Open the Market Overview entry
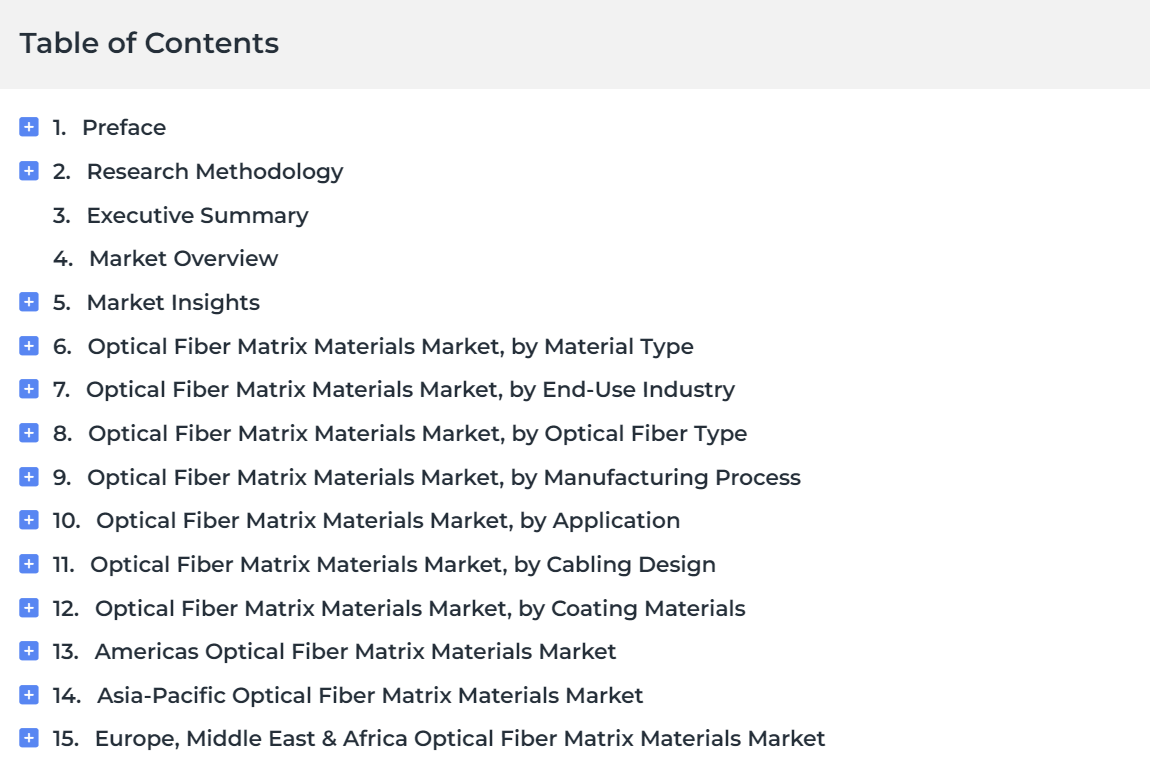This screenshot has width=1150, height=764. click(x=183, y=259)
